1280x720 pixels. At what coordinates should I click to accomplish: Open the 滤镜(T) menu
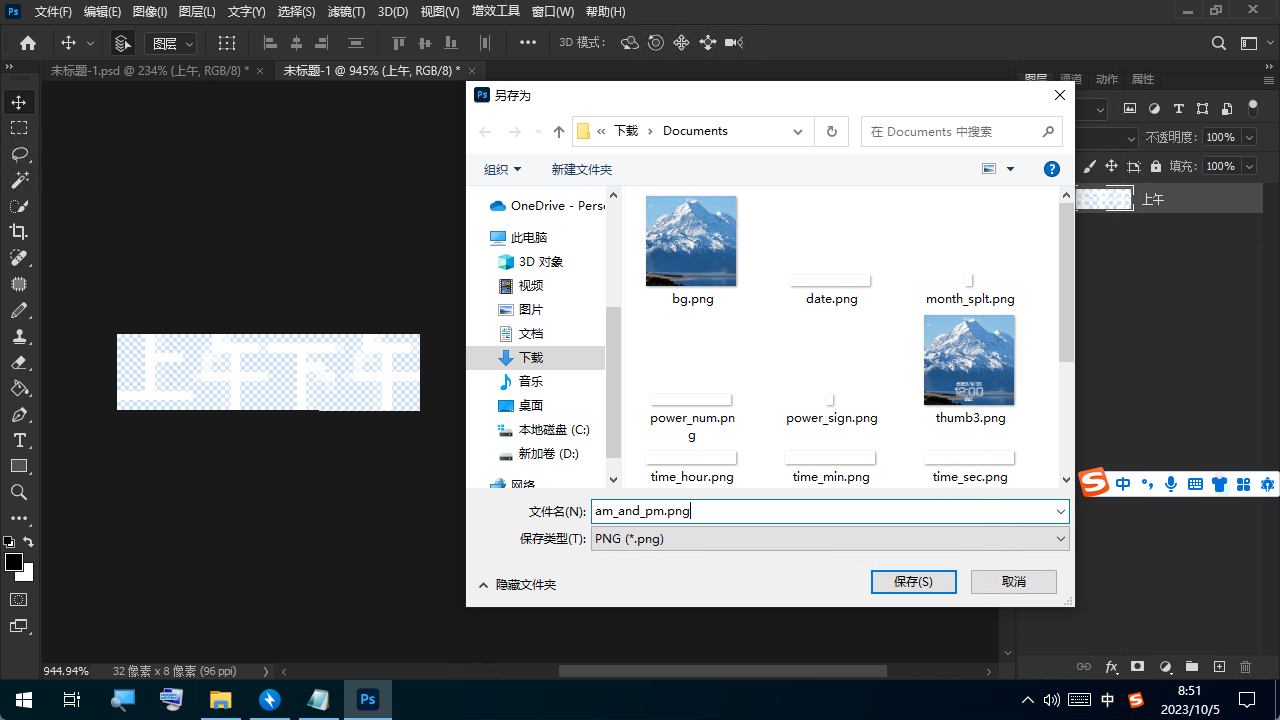[x=346, y=12]
